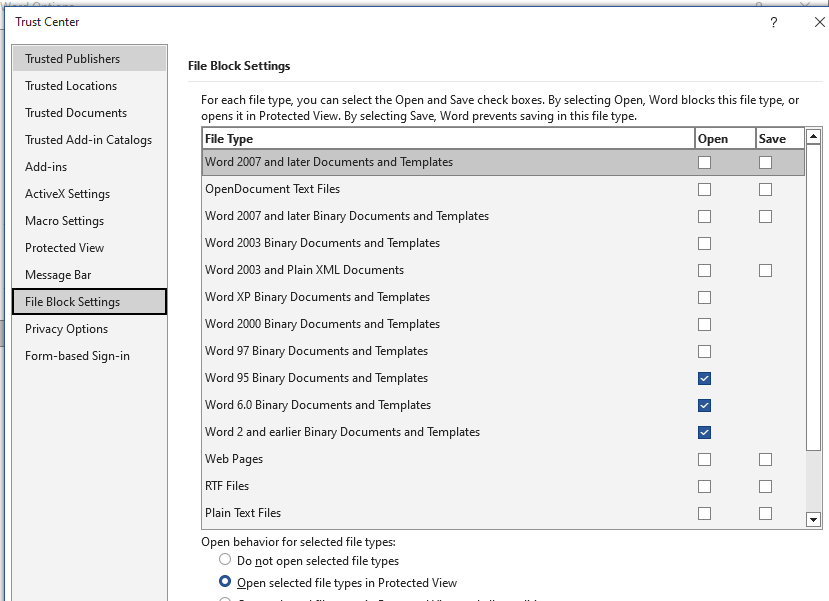The height and width of the screenshot is (601, 829).
Task: Select Word 2007 and later Binary Documents row
Action: coord(503,216)
